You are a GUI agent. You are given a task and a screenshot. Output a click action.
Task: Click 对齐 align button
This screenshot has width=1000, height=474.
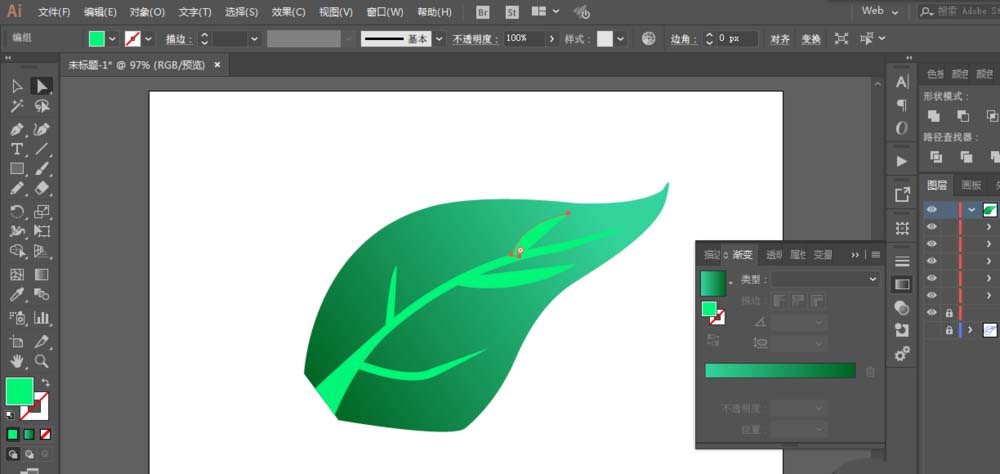coord(779,39)
